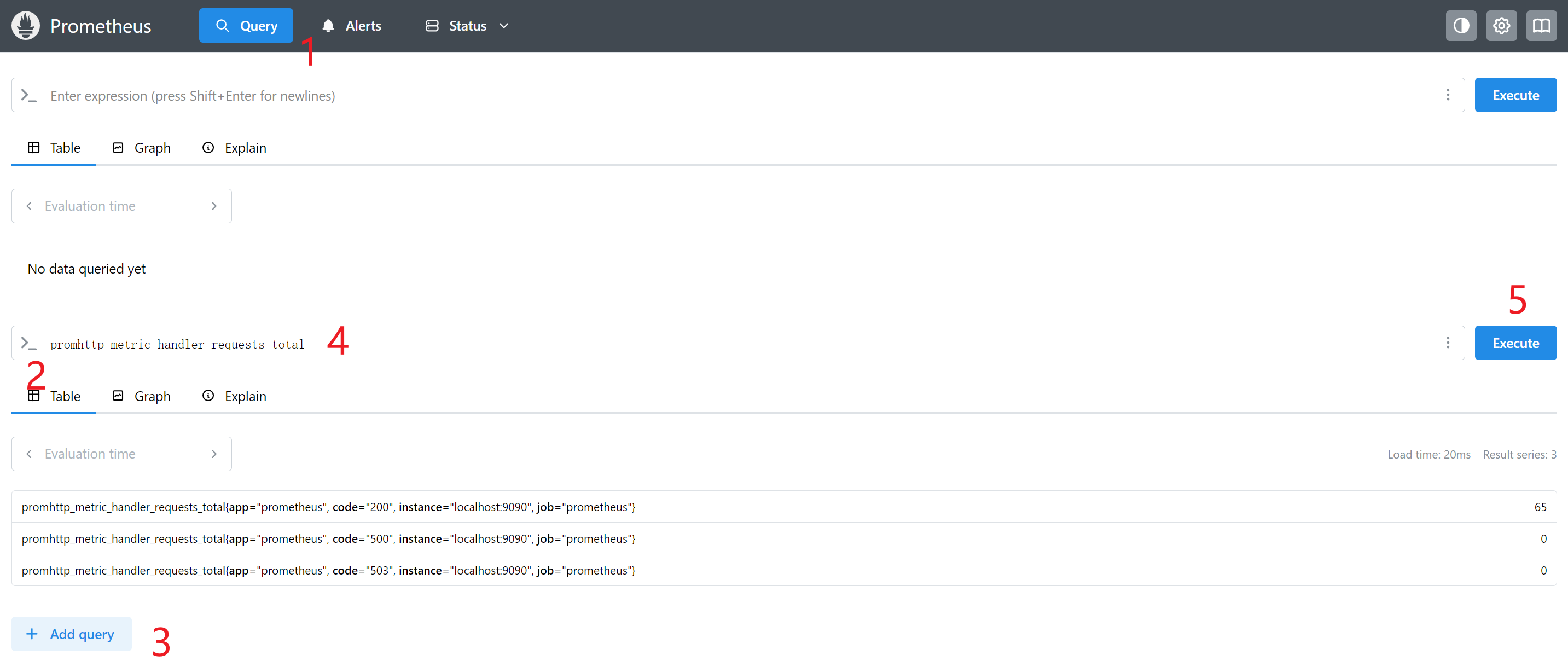Switch the second query to Graph tab
Screen dimensions: 1568x661
pos(141,396)
